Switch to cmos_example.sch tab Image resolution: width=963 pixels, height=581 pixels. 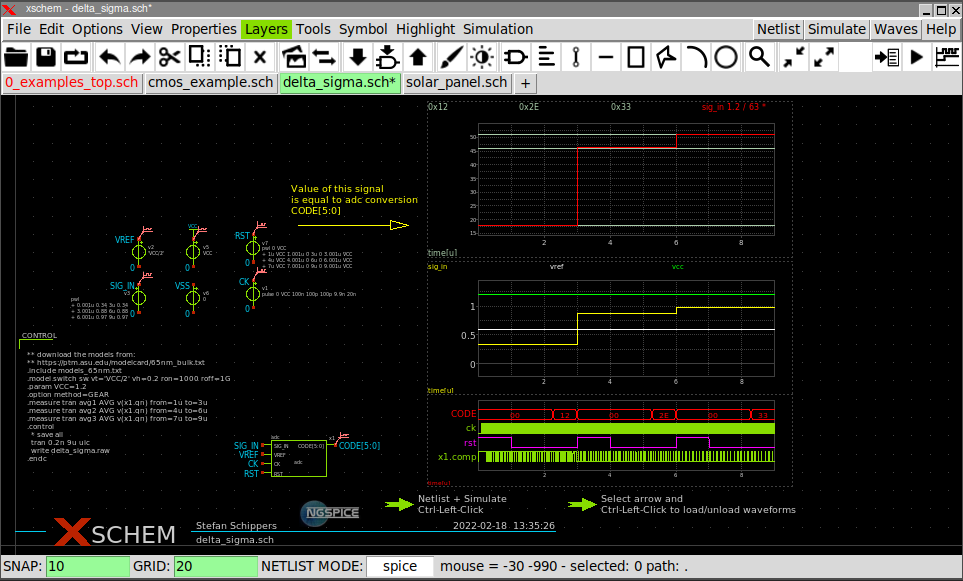[x=210, y=82]
